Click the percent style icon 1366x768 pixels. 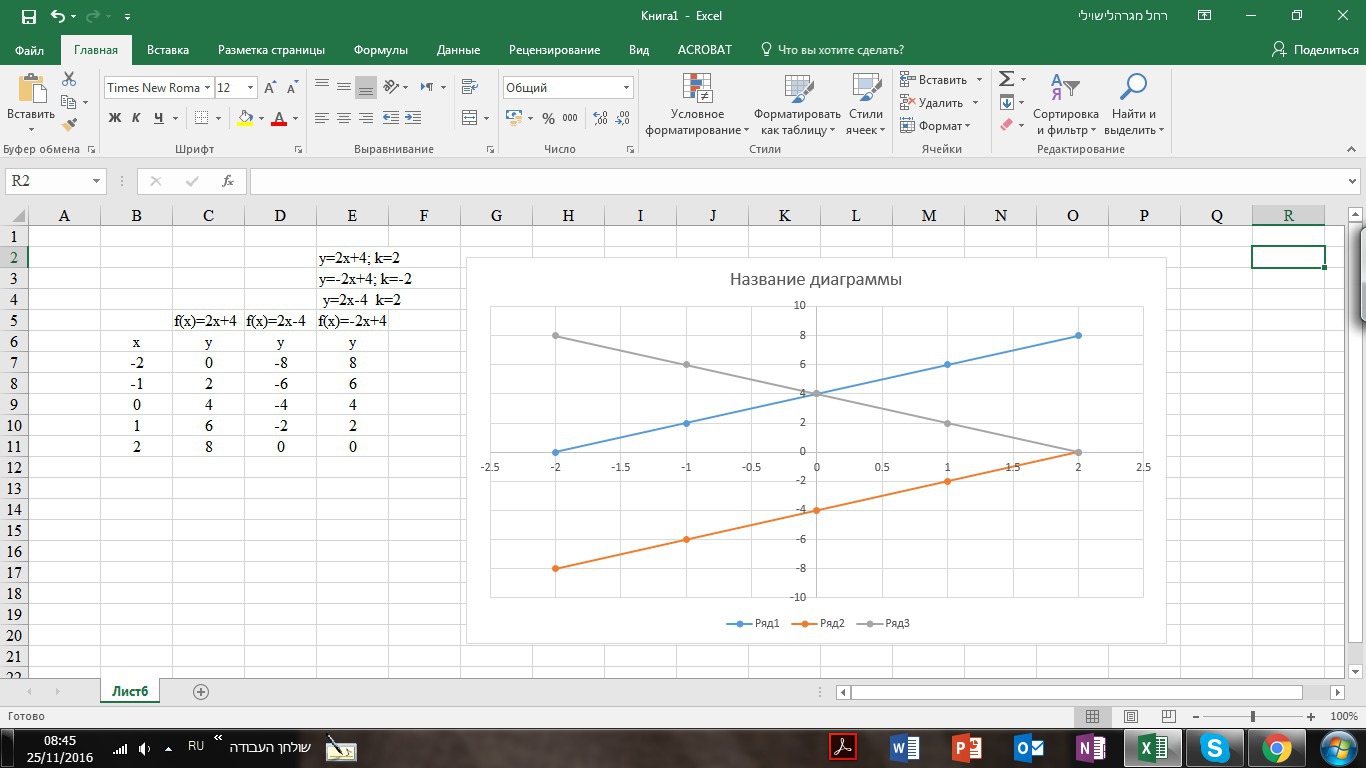click(x=548, y=118)
